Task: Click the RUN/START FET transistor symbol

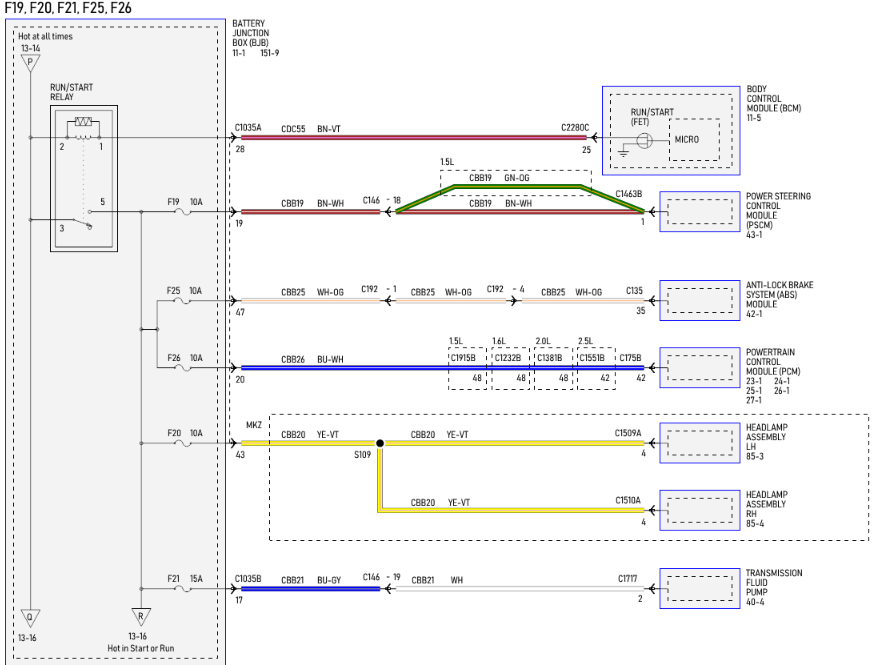Action: pyautogui.click(x=645, y=140)
